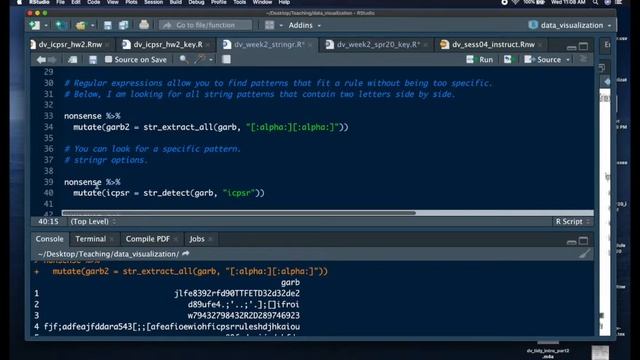Click the Compile Report notebook icon

point(226,60)
